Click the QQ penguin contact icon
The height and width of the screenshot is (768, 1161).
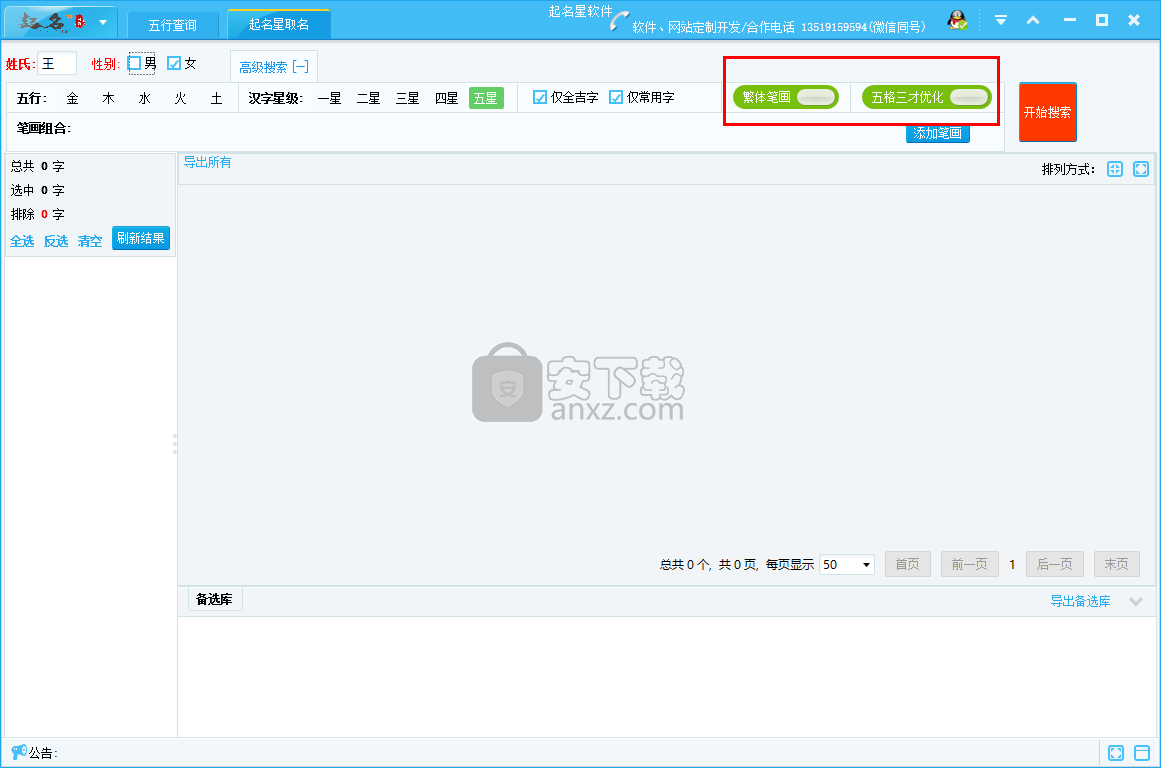957,20
